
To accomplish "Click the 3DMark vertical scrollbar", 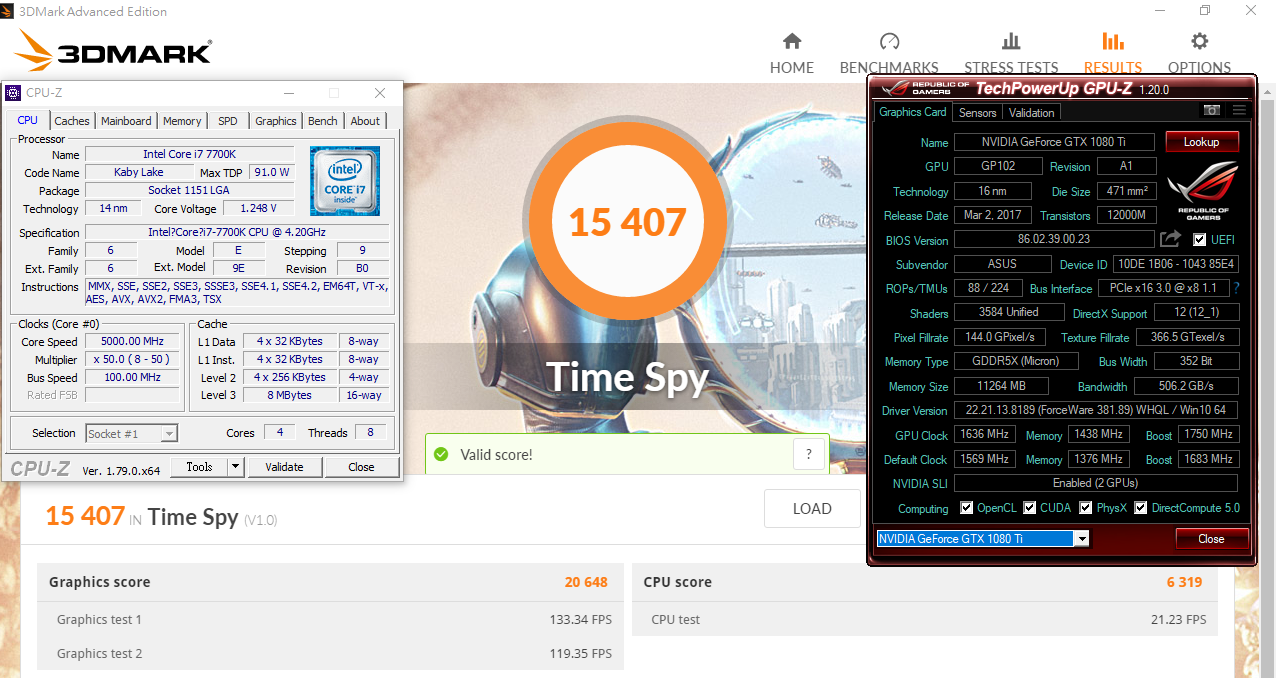I will (1267, 380).
